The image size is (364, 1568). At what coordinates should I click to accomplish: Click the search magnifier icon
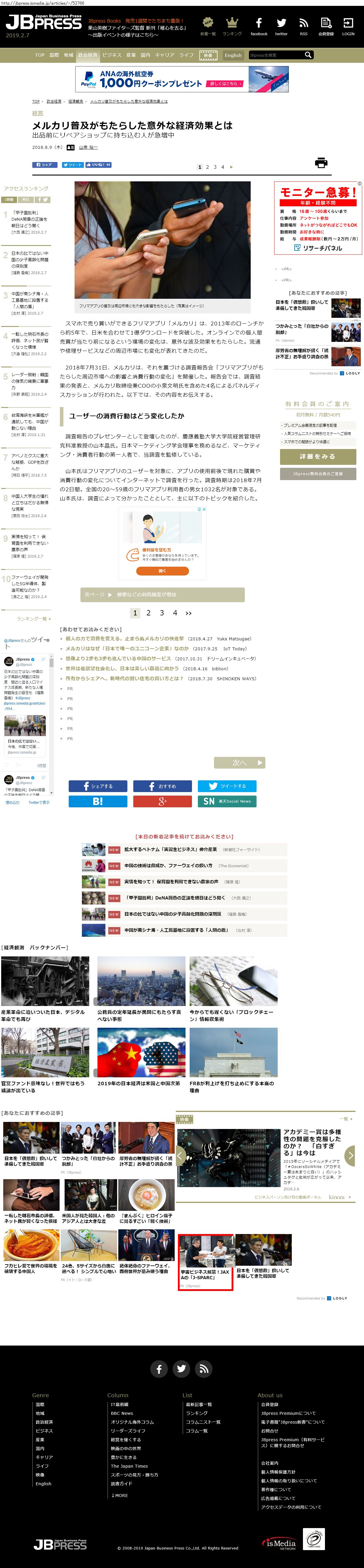click(309, 55)
